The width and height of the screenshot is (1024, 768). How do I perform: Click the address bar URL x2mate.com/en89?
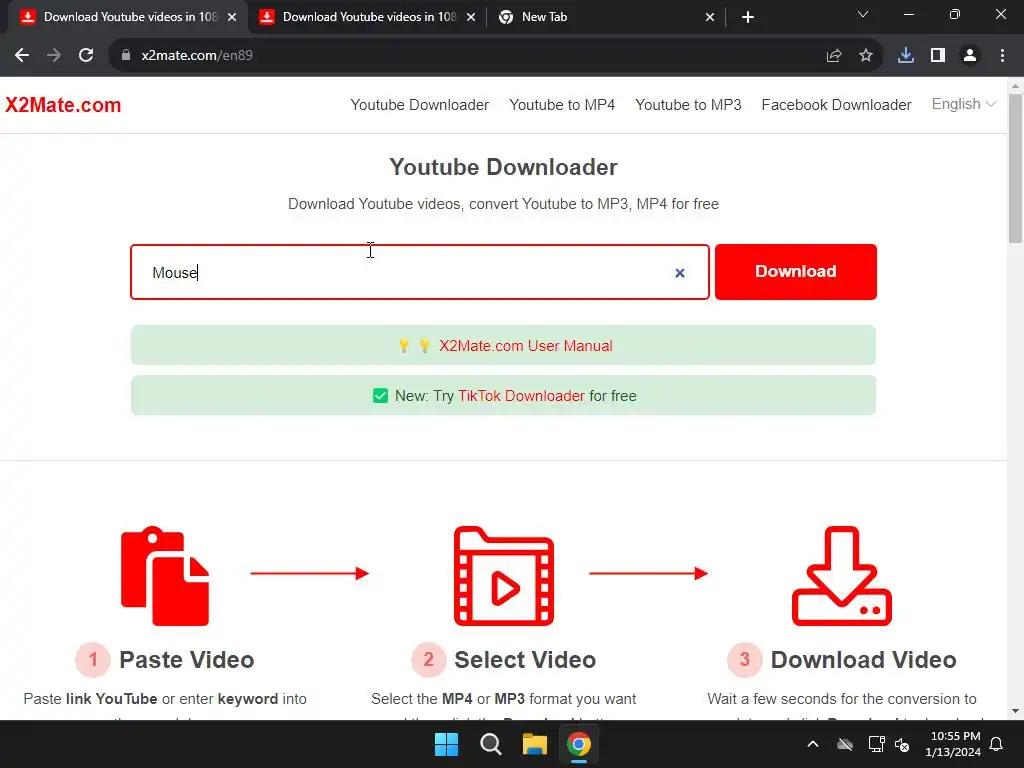point(197,56)
